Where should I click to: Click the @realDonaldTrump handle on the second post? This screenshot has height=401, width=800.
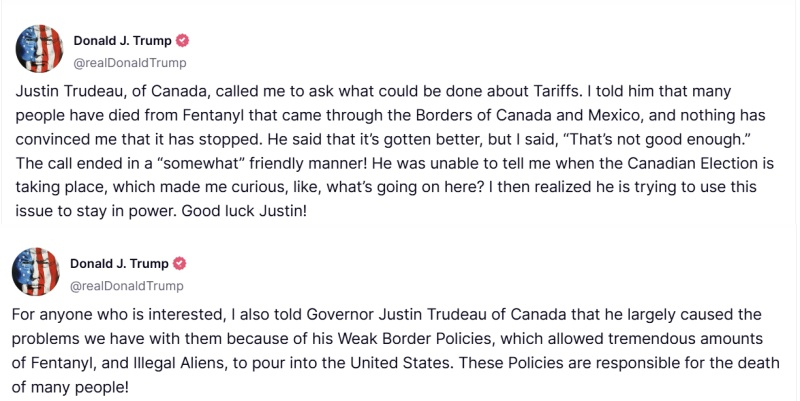(127, 286)
